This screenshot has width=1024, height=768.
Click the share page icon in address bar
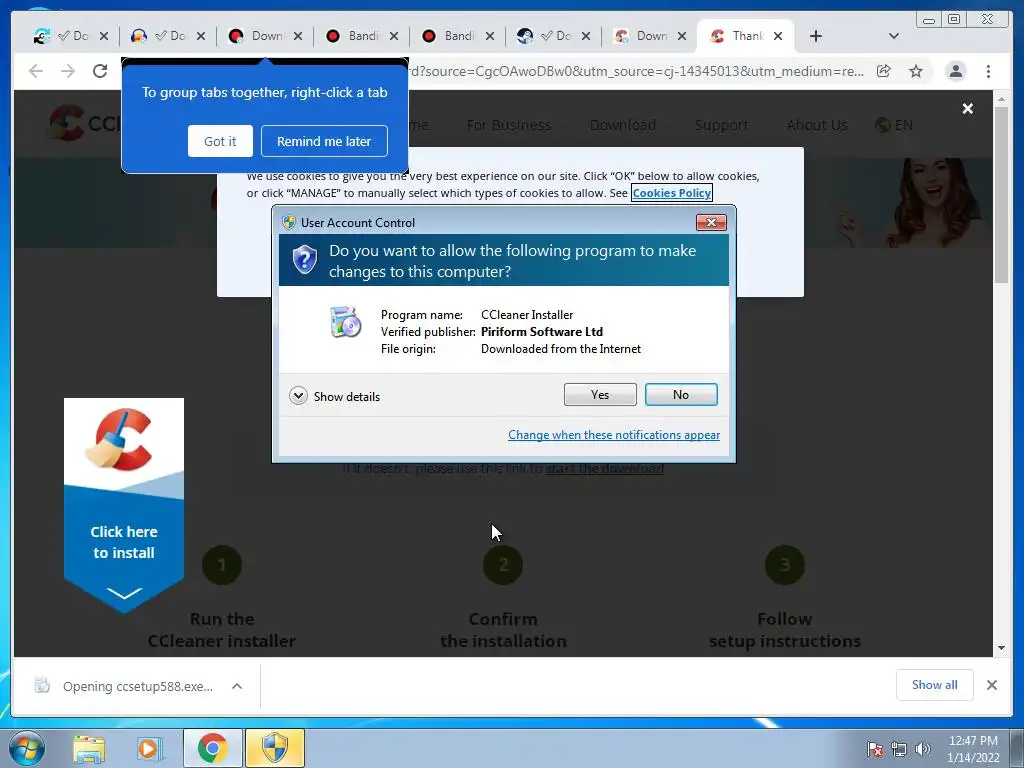[884, 71]
